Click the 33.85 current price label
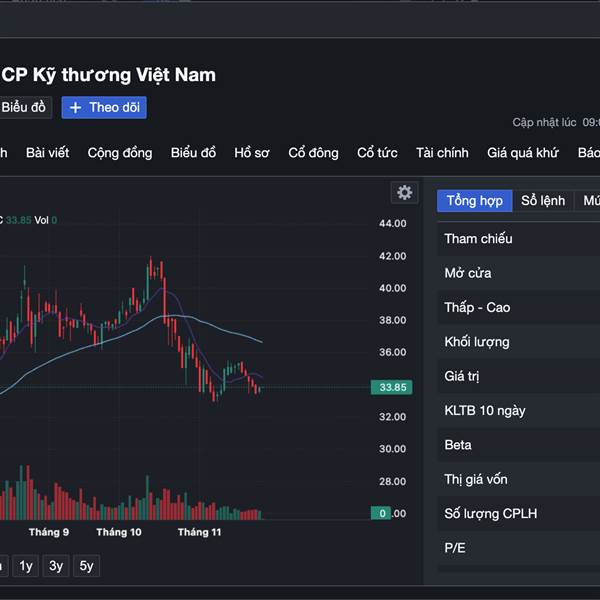Image resolution: width=600 pixels, height=600 pixels. pyautogui.click(x=389, y=387)
